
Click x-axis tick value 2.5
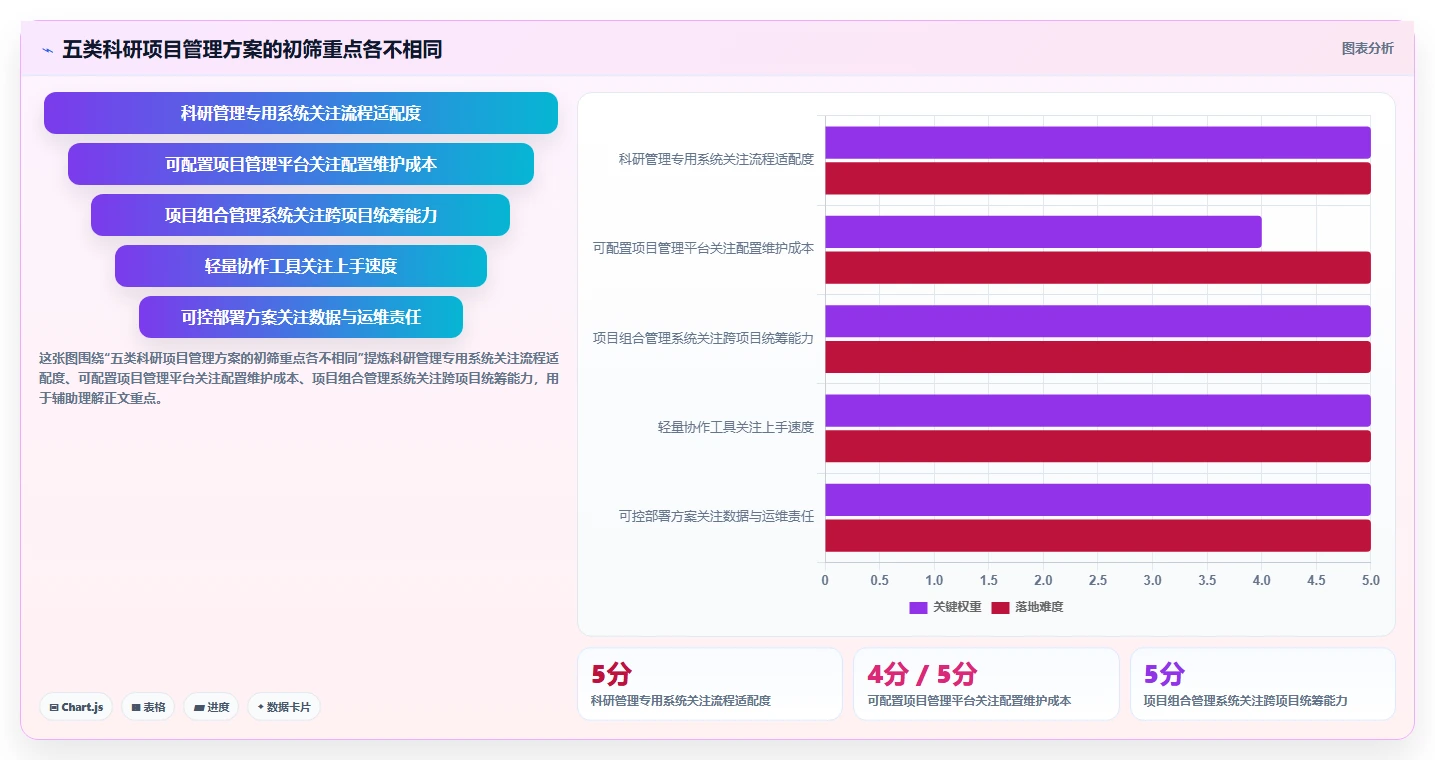coord(1098,580)
